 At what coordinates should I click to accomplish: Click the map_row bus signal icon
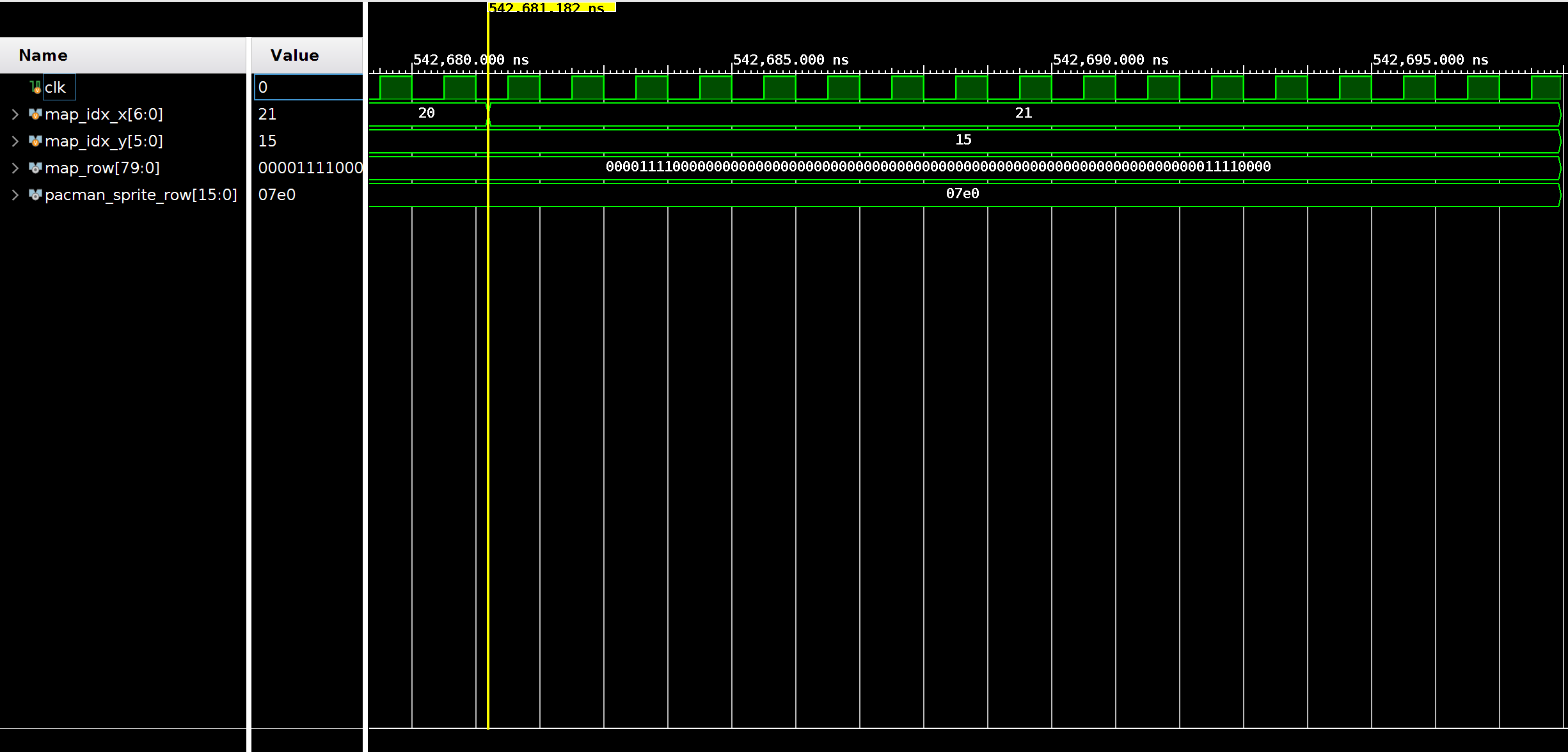pyautogui.click(x=36, y=168)
